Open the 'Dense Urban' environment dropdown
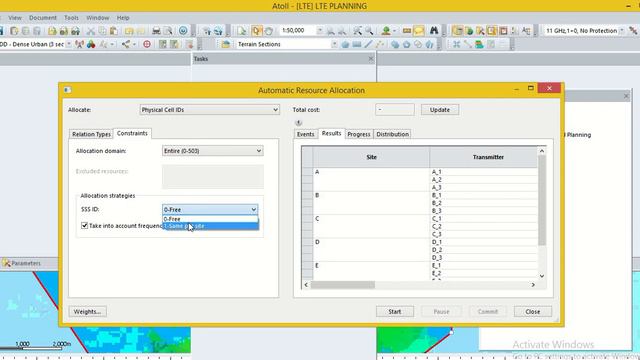640x360 pixels. pyautogui.click(x=69, y=44)
